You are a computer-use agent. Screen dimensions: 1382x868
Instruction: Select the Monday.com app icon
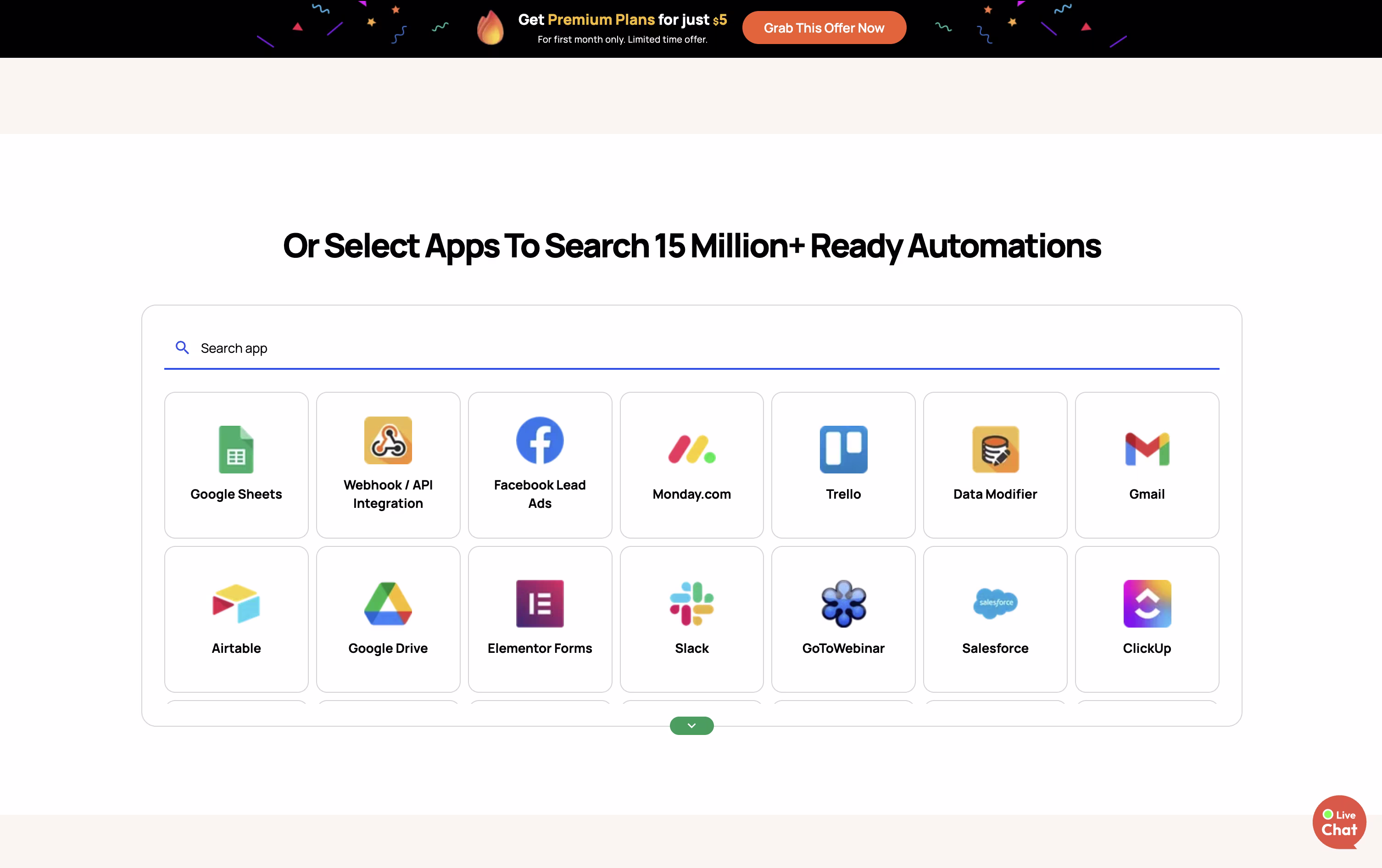tap(691, 449)
